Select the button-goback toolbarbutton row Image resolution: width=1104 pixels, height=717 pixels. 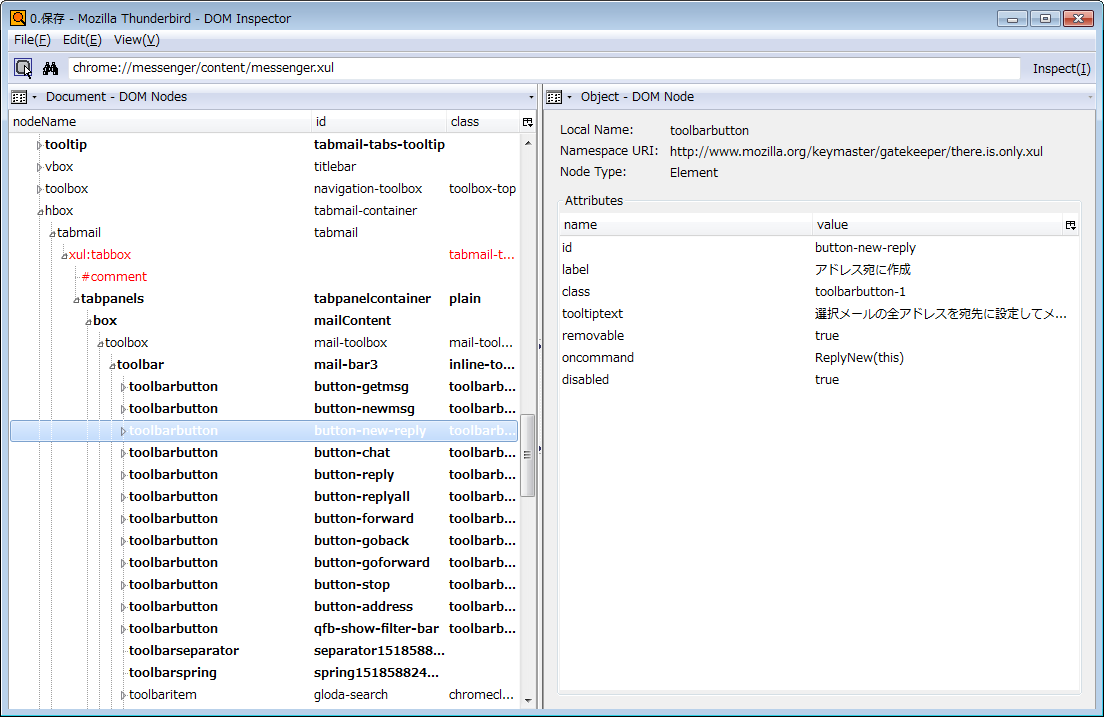click(265, 540)
